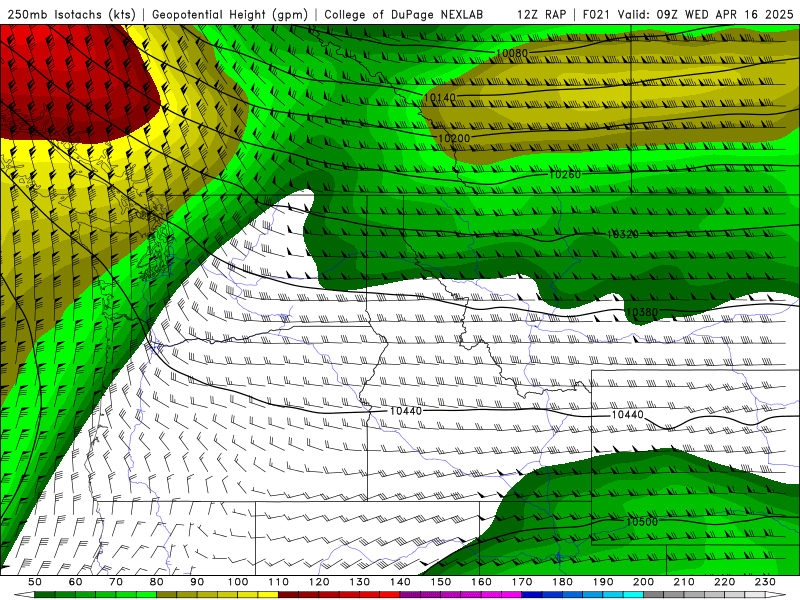The image size is (800, 600).
Task: Click the 80 value on the color scale
Action: coord(156,582)
